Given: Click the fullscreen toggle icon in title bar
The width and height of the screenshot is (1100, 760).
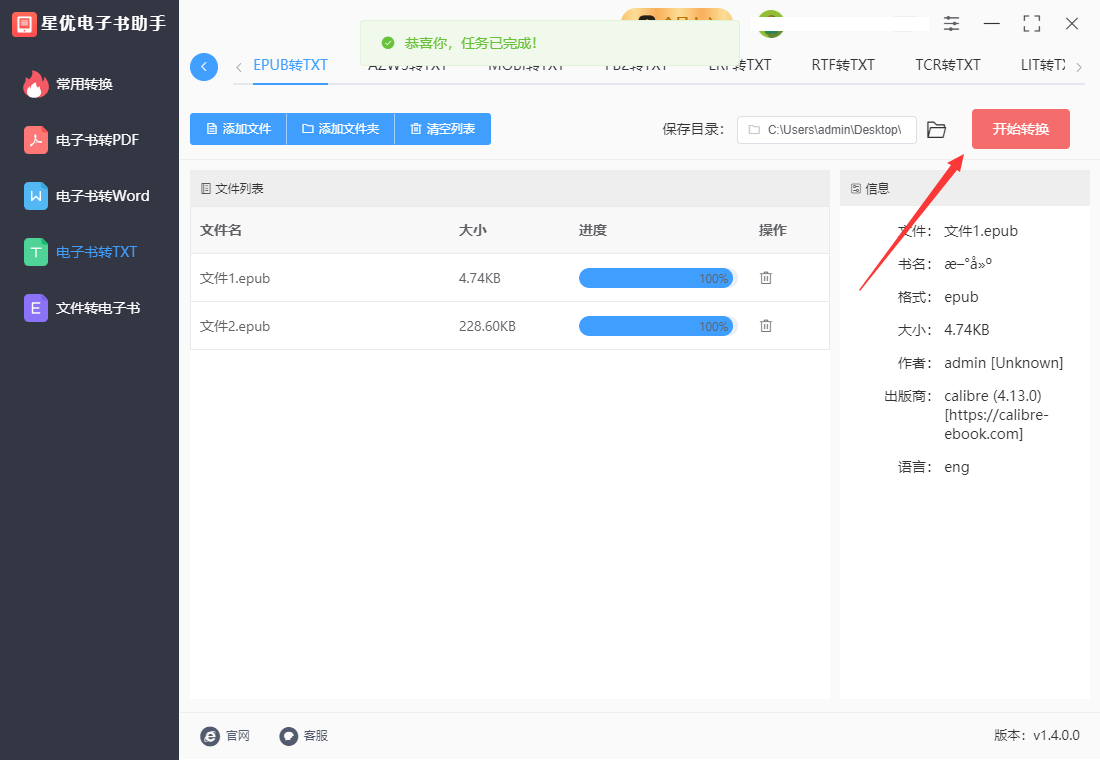Looking at the screenshot, I should tap(1032, 24).
